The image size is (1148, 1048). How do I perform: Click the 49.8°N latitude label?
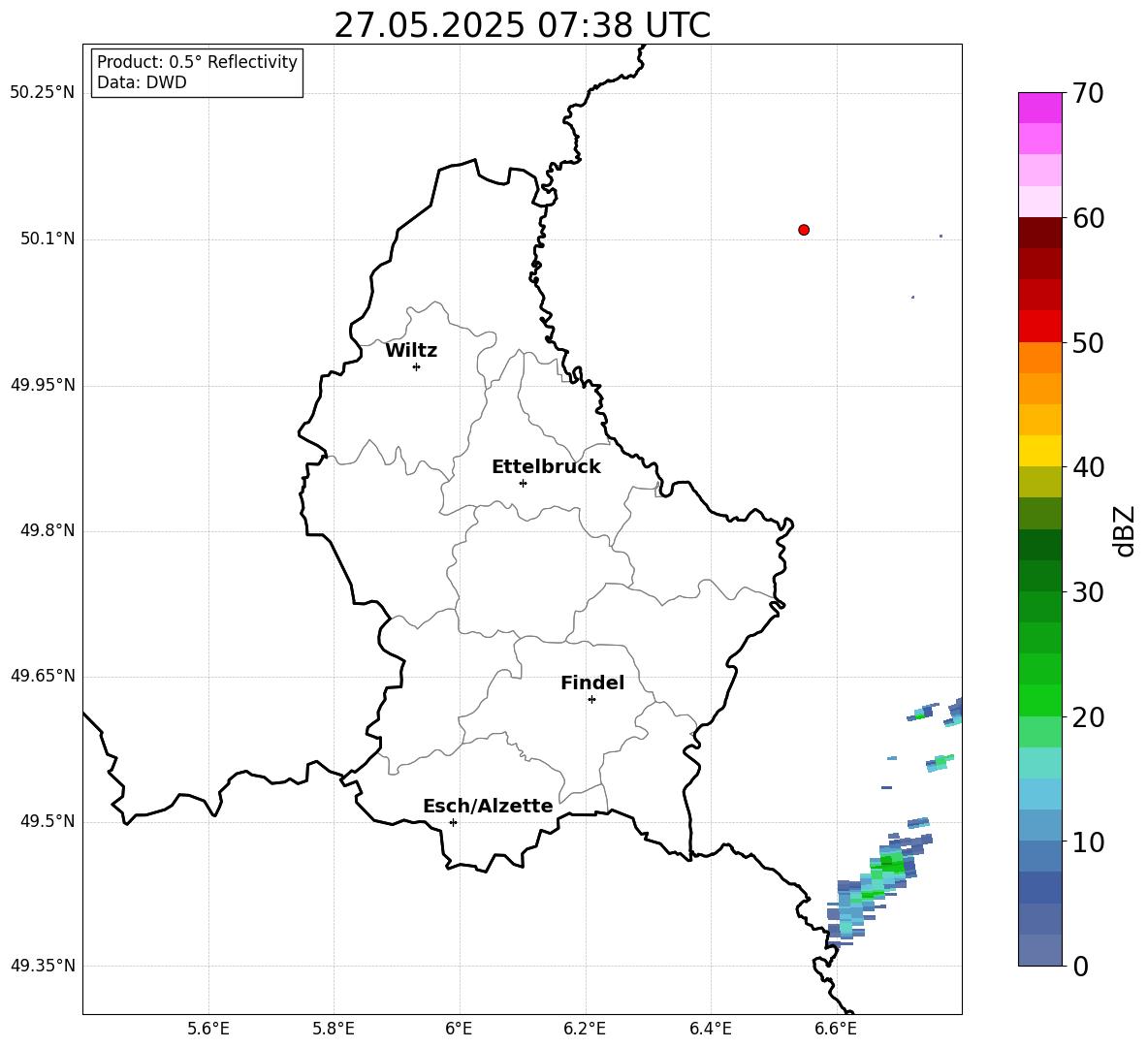click(x=48, y=530)
